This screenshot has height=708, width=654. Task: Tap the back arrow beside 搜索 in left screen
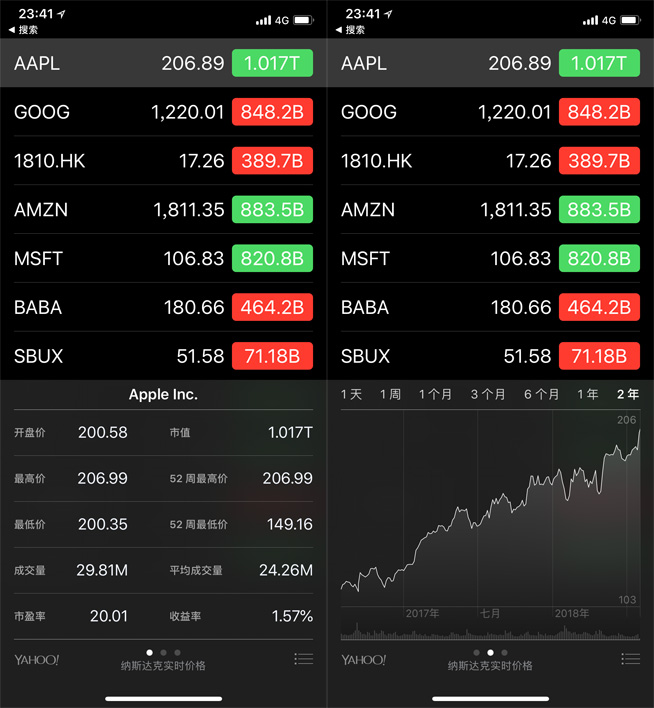tap(12, 31)
